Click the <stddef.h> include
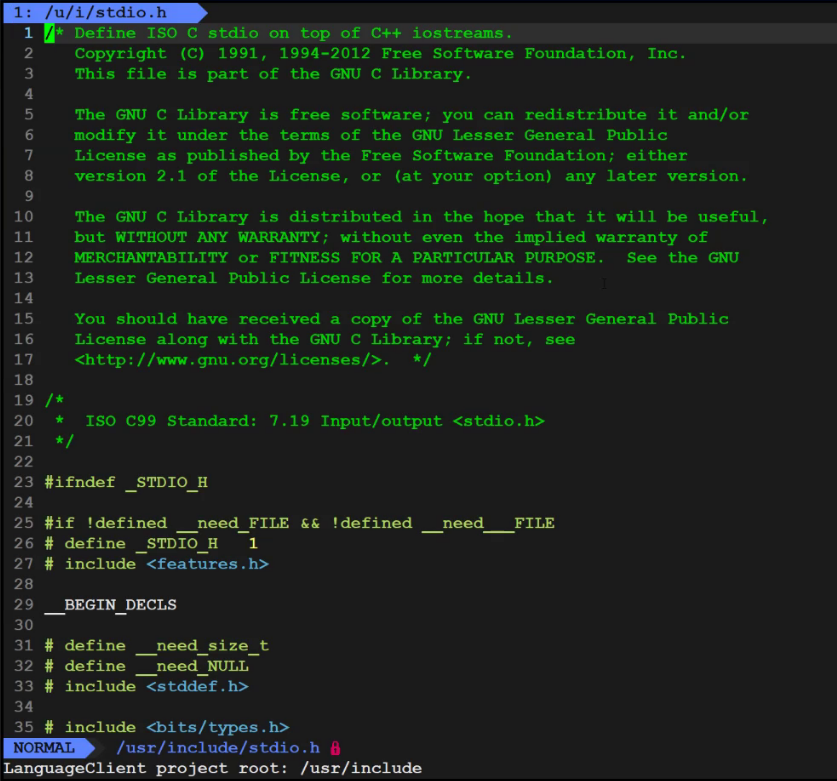Viewport: 837px width, 781px height. point(197,686)
